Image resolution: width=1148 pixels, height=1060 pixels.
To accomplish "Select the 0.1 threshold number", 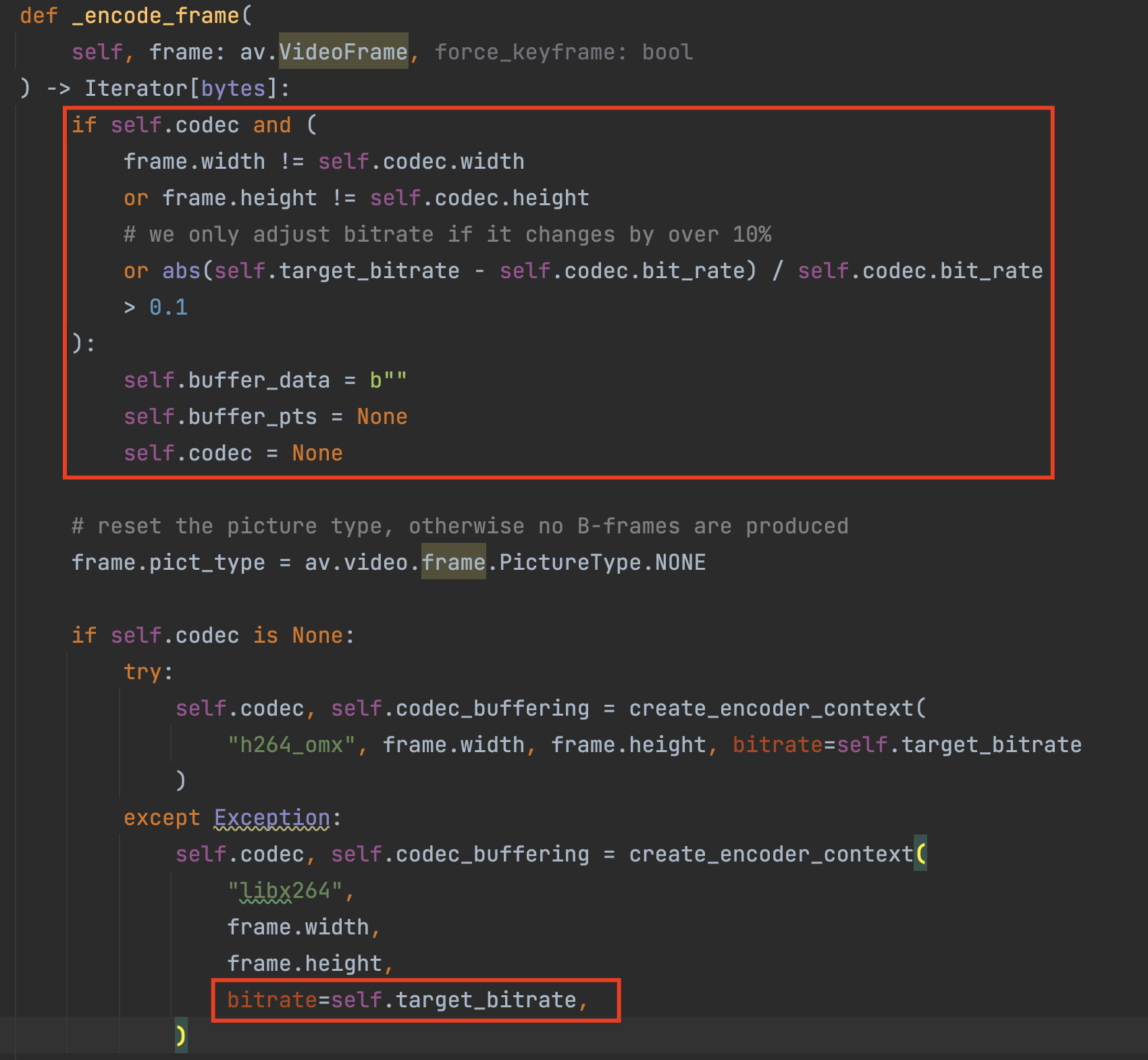I will [x=168, y=307].
